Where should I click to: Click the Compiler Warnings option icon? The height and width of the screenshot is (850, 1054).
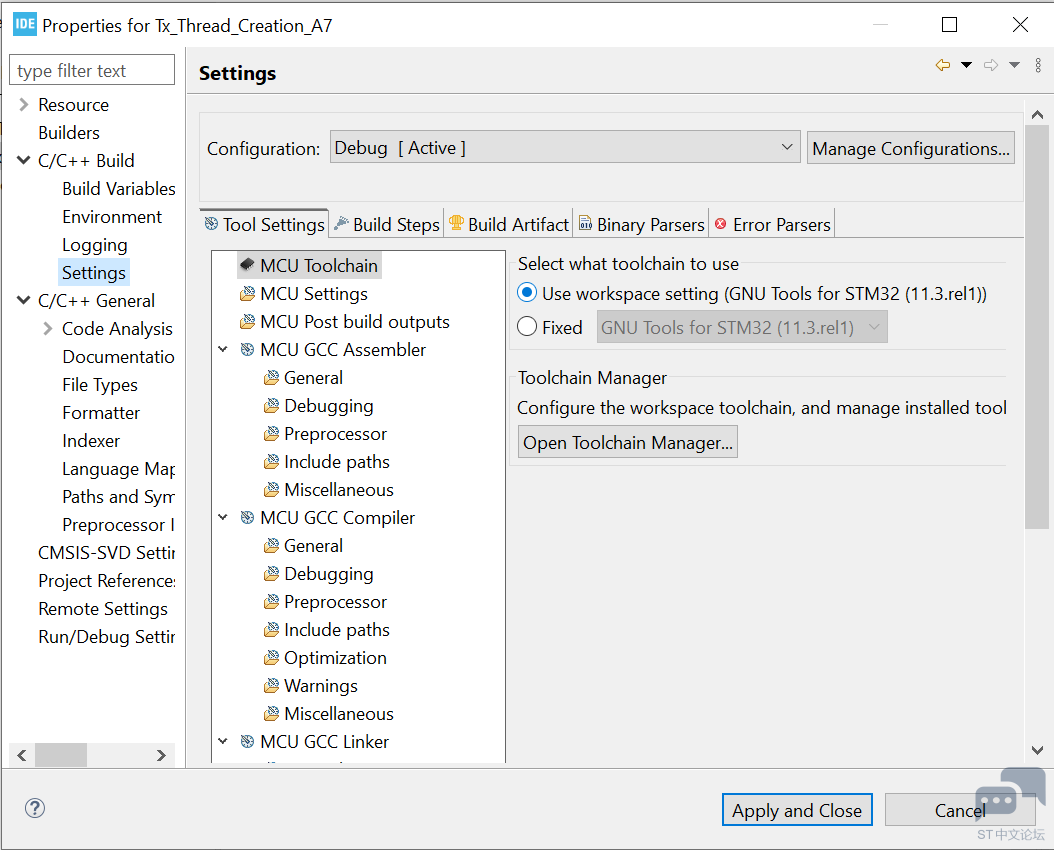pos(271,686)
